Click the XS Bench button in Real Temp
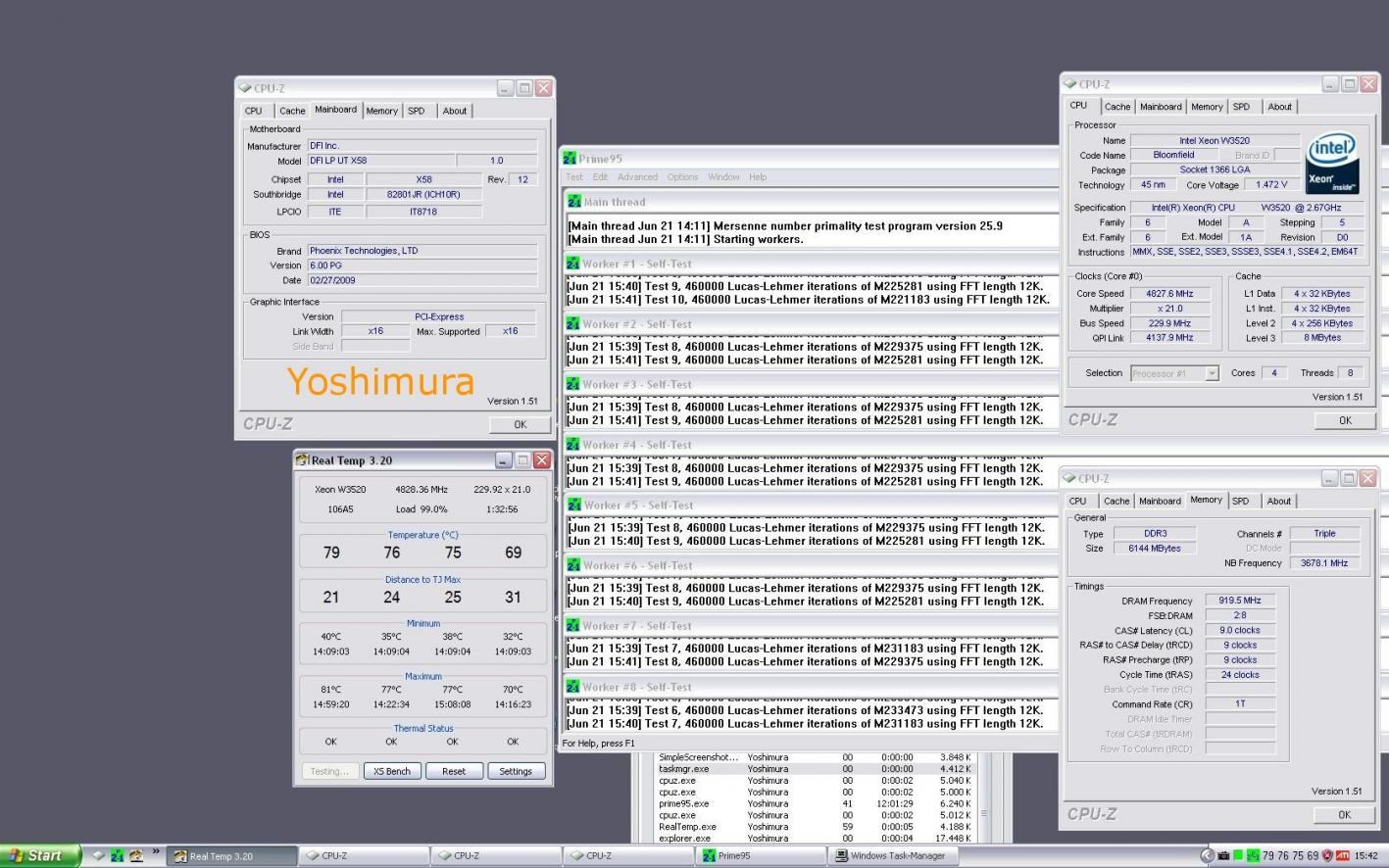 392,771
